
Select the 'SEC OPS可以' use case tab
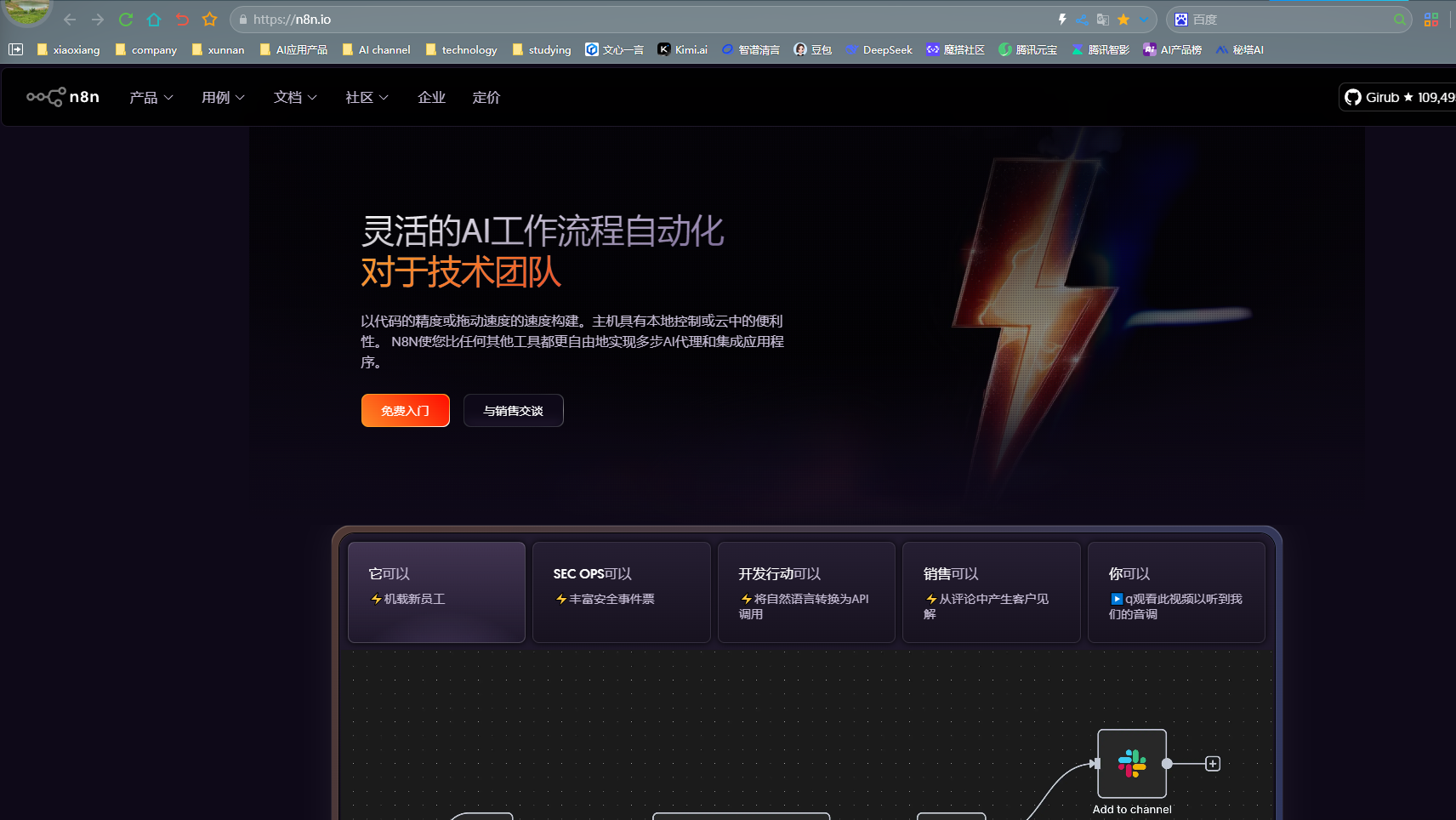(x=621, y=591)
